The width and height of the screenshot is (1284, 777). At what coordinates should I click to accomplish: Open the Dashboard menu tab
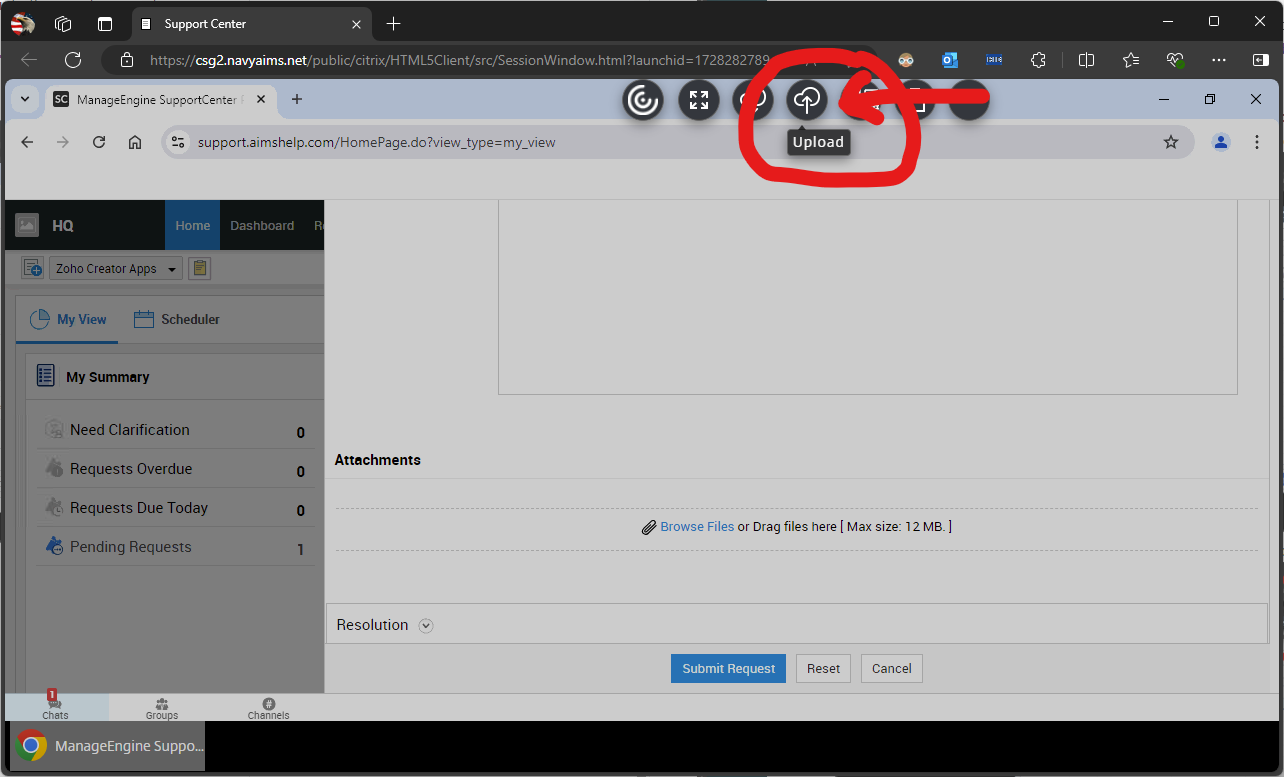tap(262, 226)
